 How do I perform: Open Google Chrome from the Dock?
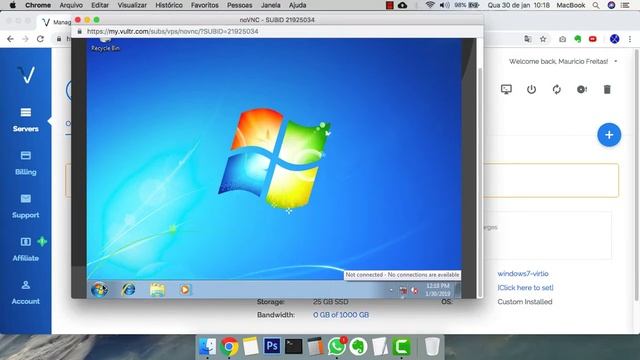tap(229, 347)
